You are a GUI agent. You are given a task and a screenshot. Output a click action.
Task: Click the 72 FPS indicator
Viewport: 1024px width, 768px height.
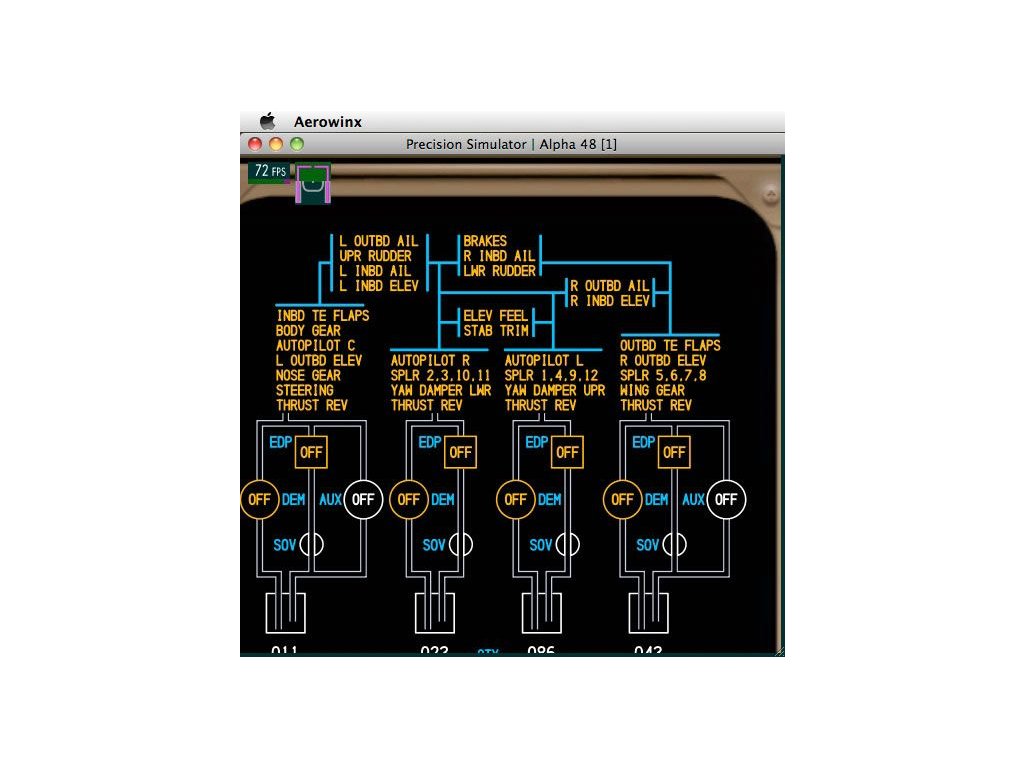(270, 171)
